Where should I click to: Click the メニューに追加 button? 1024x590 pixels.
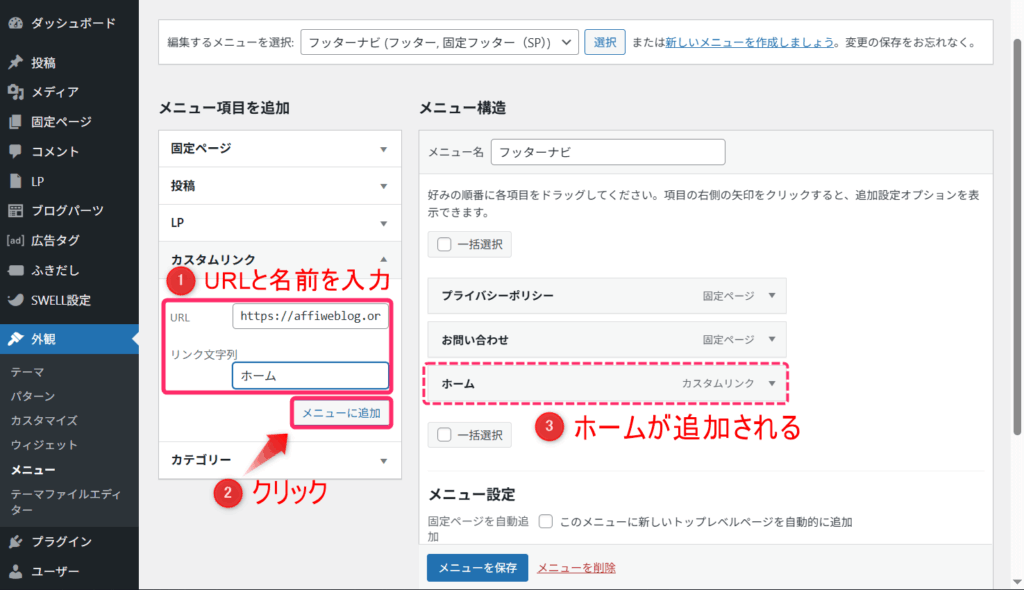[341, 413]
